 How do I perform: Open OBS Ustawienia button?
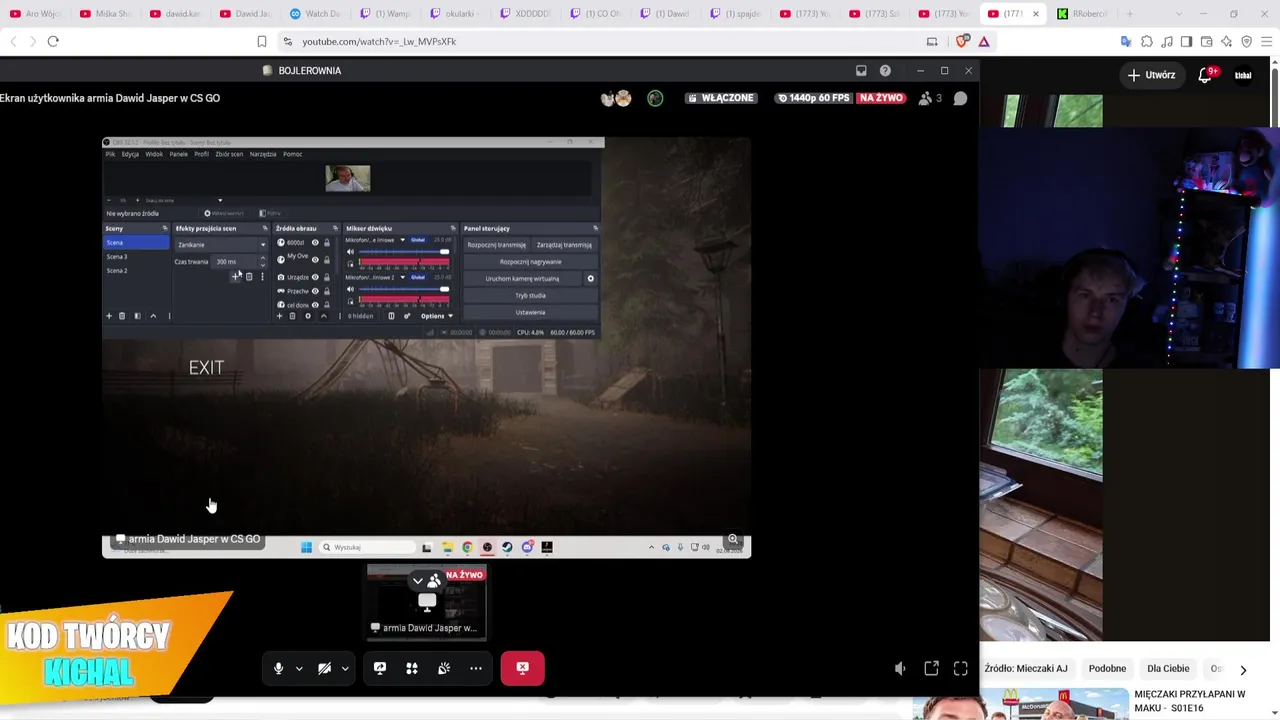(x=530, y=313)
